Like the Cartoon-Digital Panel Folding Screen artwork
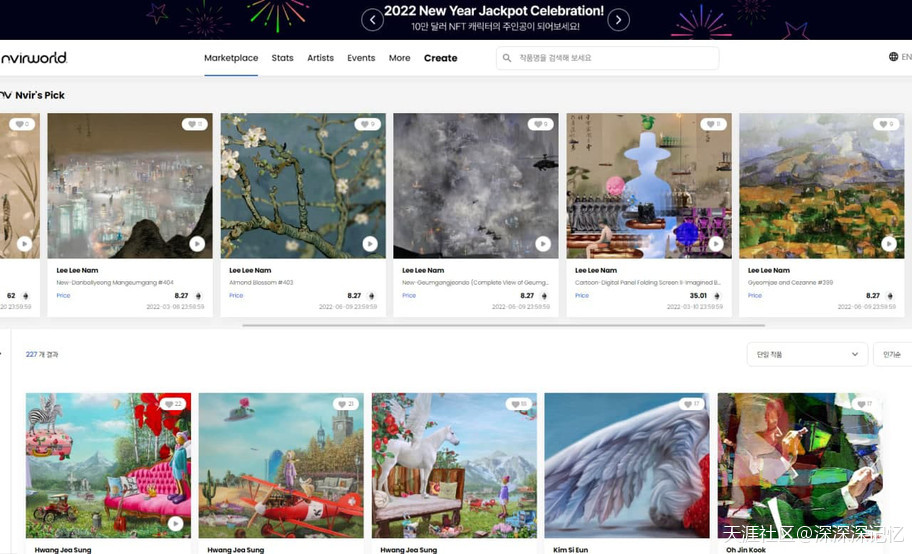This screenshot has width=912, height=554. point(713,124)
